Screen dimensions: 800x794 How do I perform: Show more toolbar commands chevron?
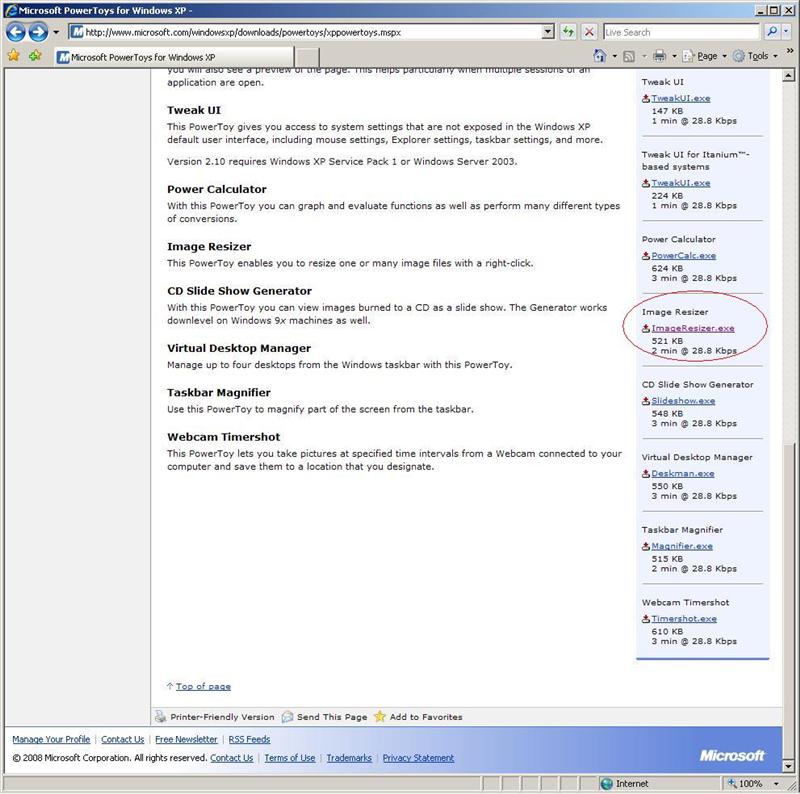[x=790, y=51]
